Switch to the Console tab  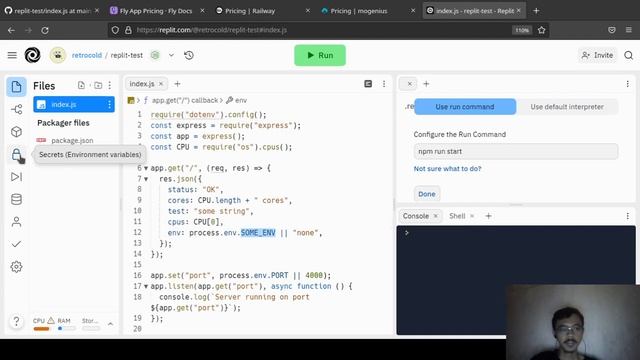[x=416, y=216]
